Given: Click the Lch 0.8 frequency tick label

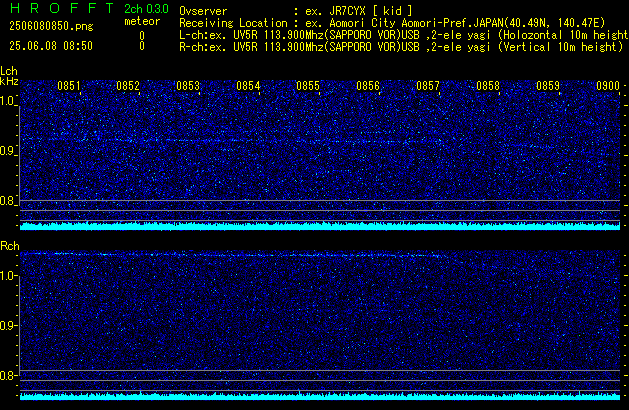Looking at the screenshot, I should 8,201.
